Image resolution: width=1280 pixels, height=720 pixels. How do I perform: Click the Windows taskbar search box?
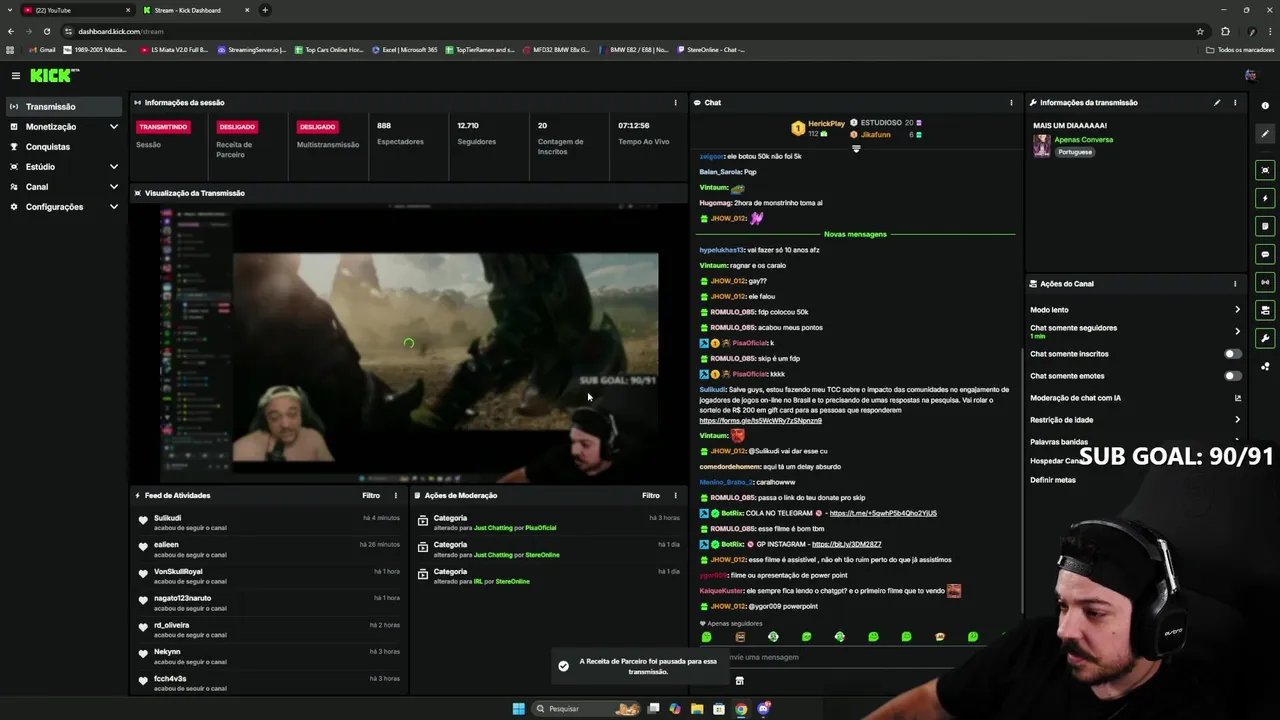[x=585, y=708]
